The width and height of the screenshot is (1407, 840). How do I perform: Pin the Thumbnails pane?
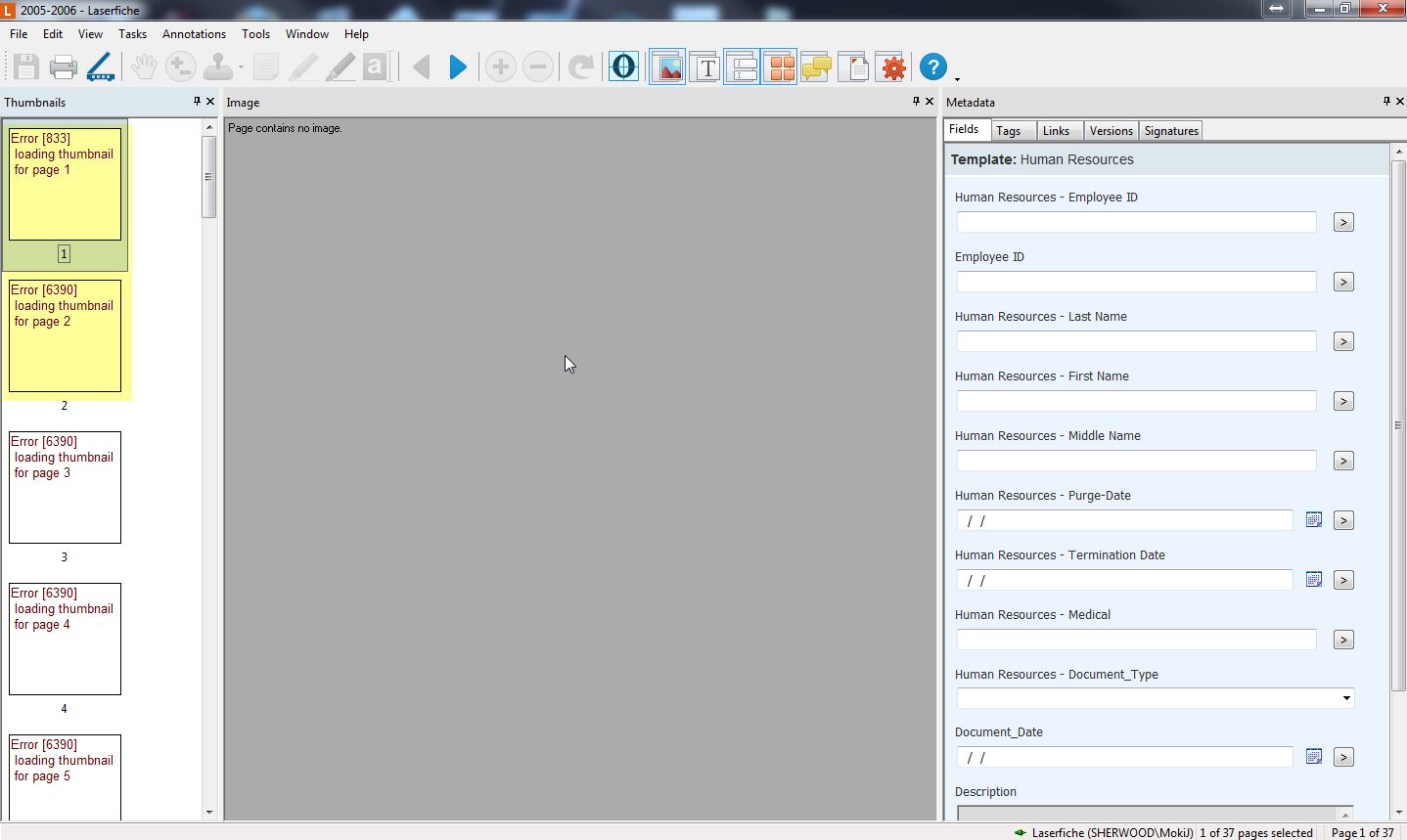(x=197, y=101)
